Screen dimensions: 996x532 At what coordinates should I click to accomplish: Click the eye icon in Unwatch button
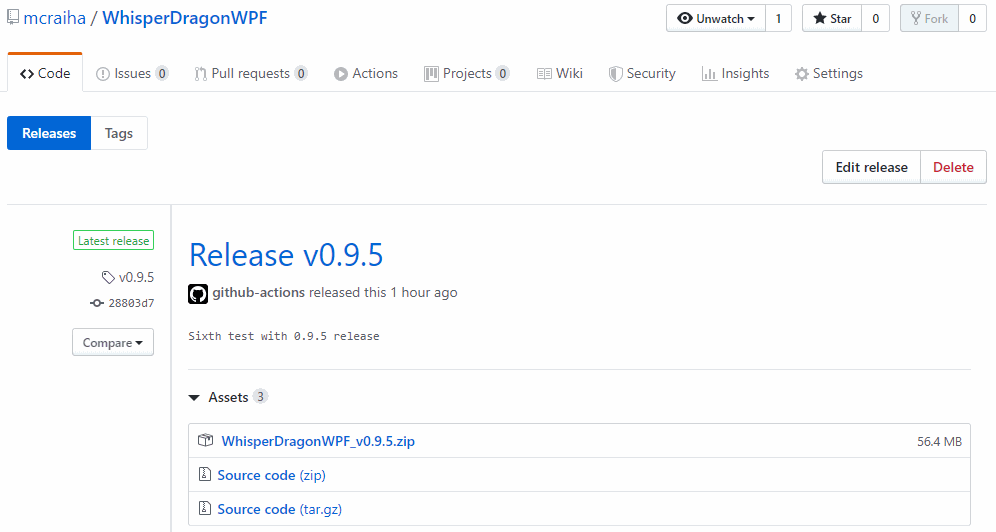[685, 18]
